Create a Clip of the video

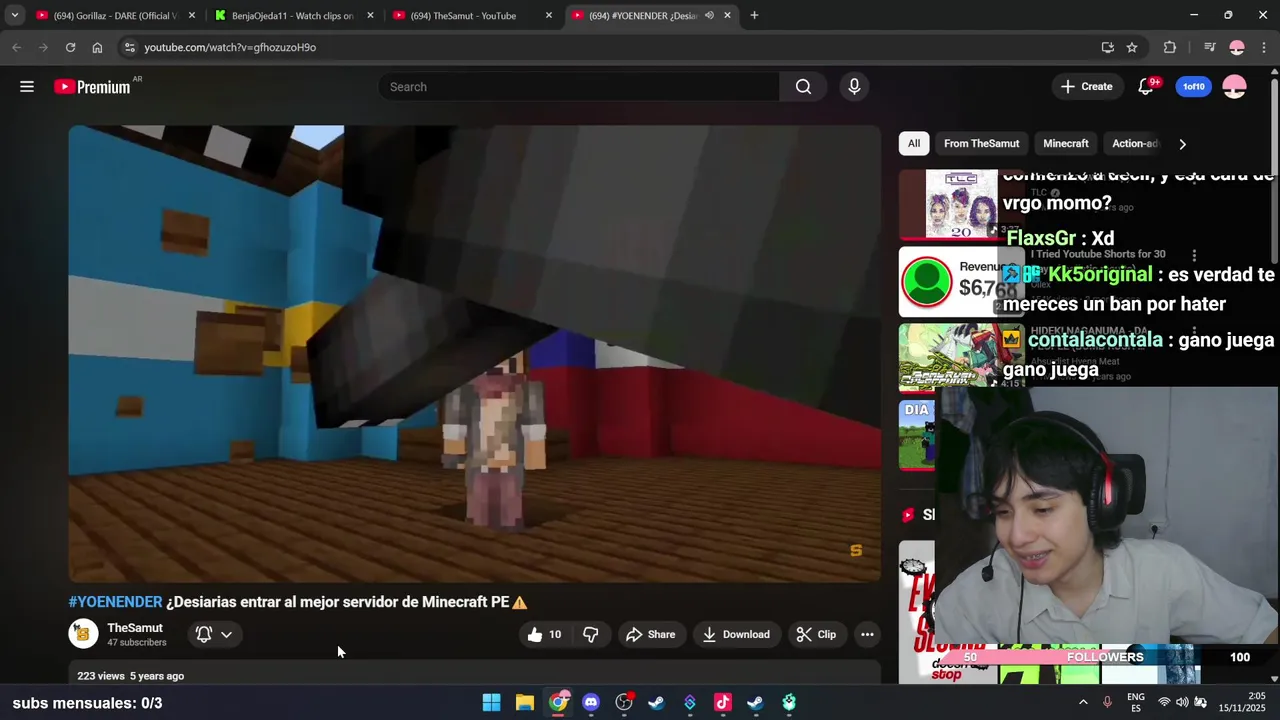tap(816, 634)
